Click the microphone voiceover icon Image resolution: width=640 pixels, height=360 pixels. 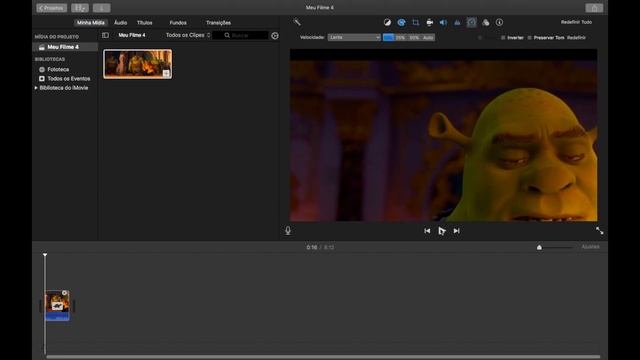click(288, 231)
